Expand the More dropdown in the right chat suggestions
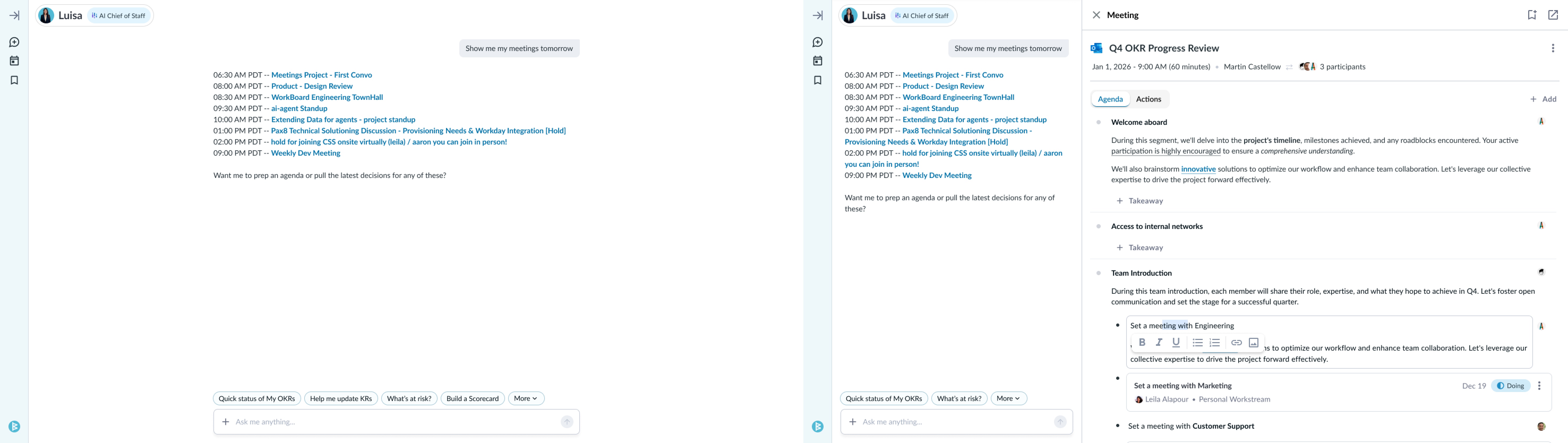 click(x=1009, y=399)
